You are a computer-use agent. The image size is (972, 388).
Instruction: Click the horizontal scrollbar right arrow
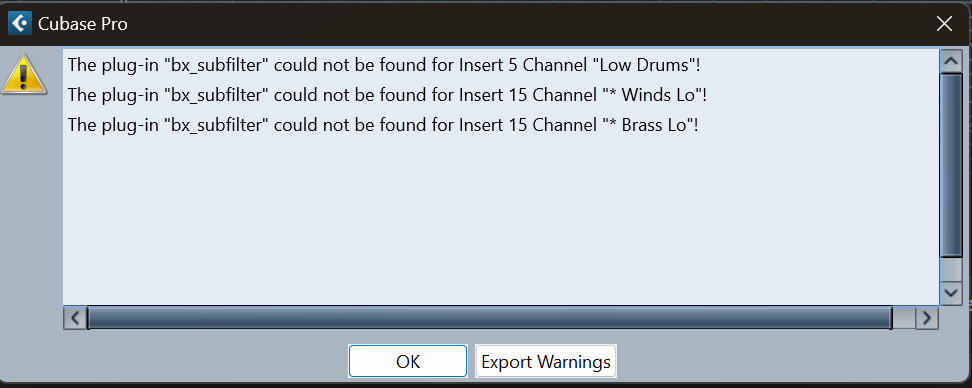[x=927, y=319]
